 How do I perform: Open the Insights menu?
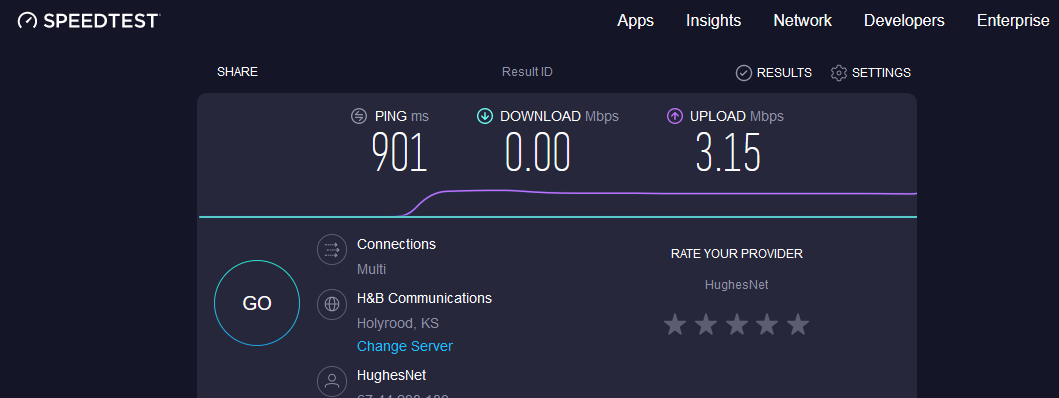point(713,21)
